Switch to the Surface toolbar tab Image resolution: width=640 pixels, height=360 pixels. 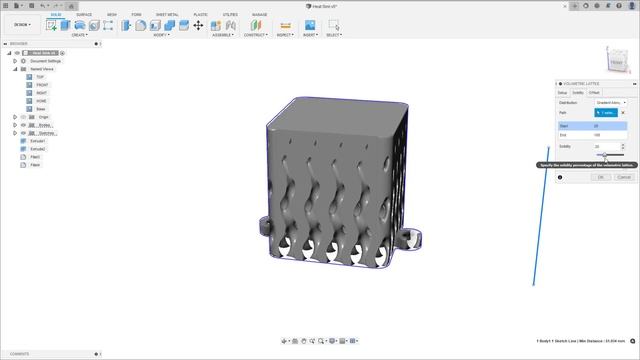(x=84, y=15)
